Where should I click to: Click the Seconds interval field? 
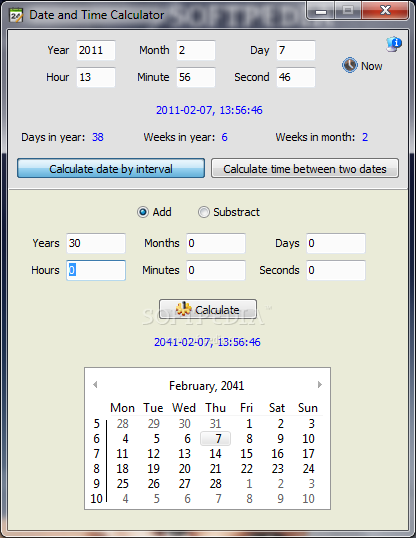click(x=336, y=270)
